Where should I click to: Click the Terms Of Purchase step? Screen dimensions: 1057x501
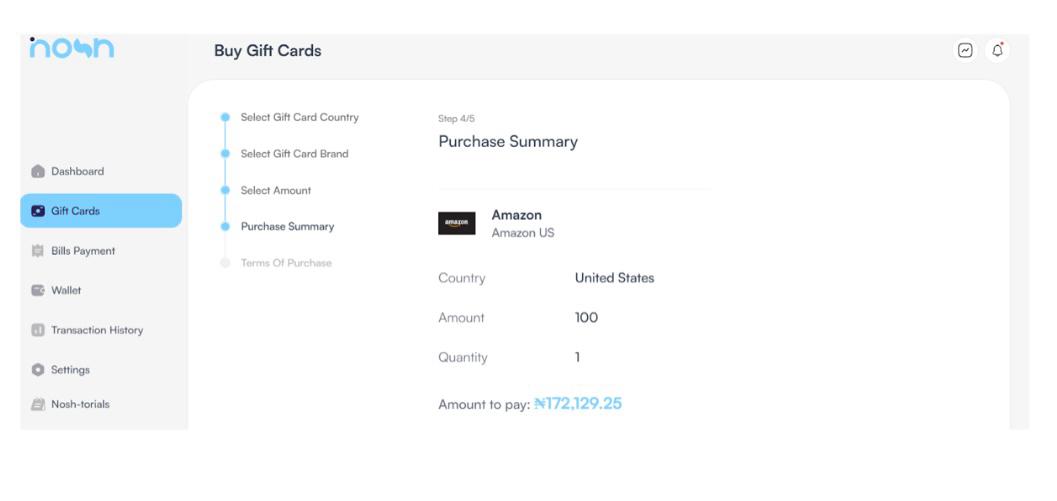pyautogui.click(x=285, y=263)
